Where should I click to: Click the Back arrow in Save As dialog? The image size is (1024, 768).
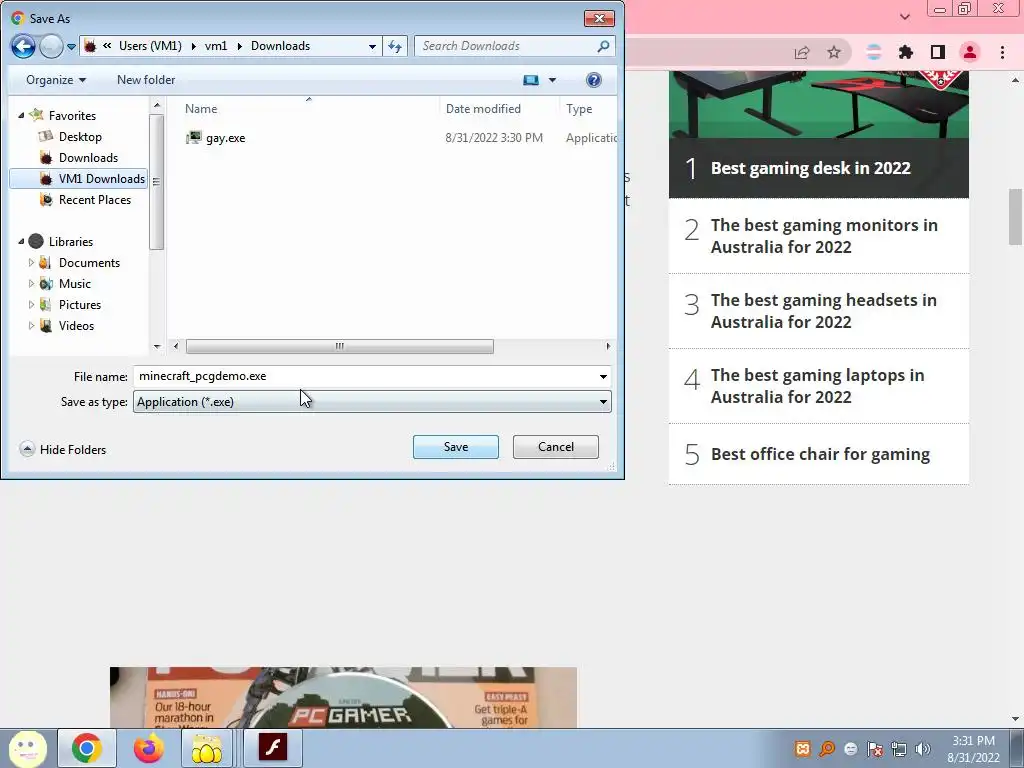pyautogui.click(x=23, y=46)
